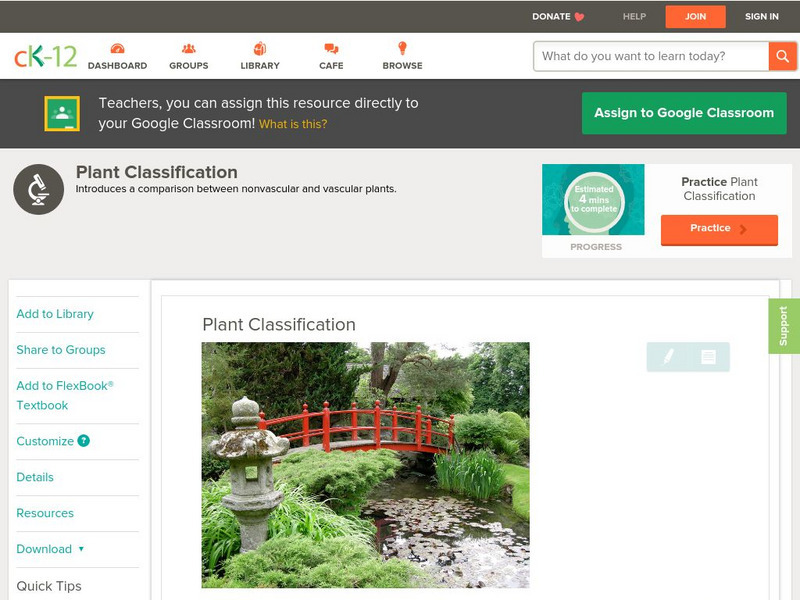Open the Details link
Screen dimensions: 800x600
35,477
